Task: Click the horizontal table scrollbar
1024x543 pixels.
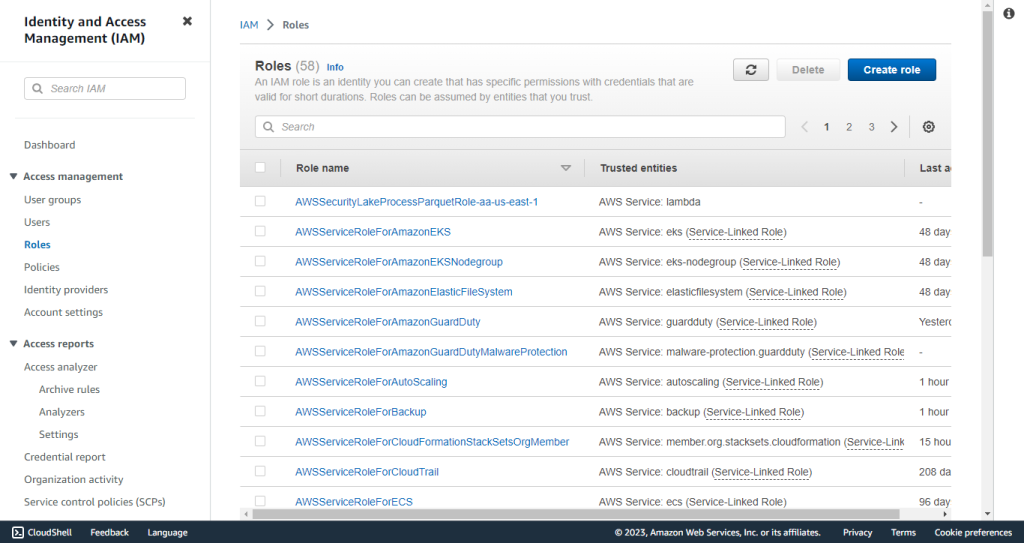Action: point(576,514)
